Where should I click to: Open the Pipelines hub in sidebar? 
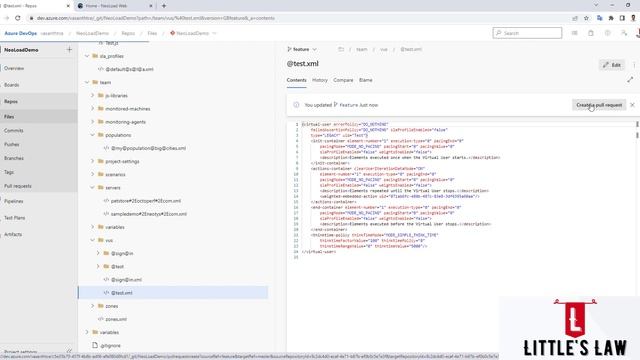(x=13, y=201)
